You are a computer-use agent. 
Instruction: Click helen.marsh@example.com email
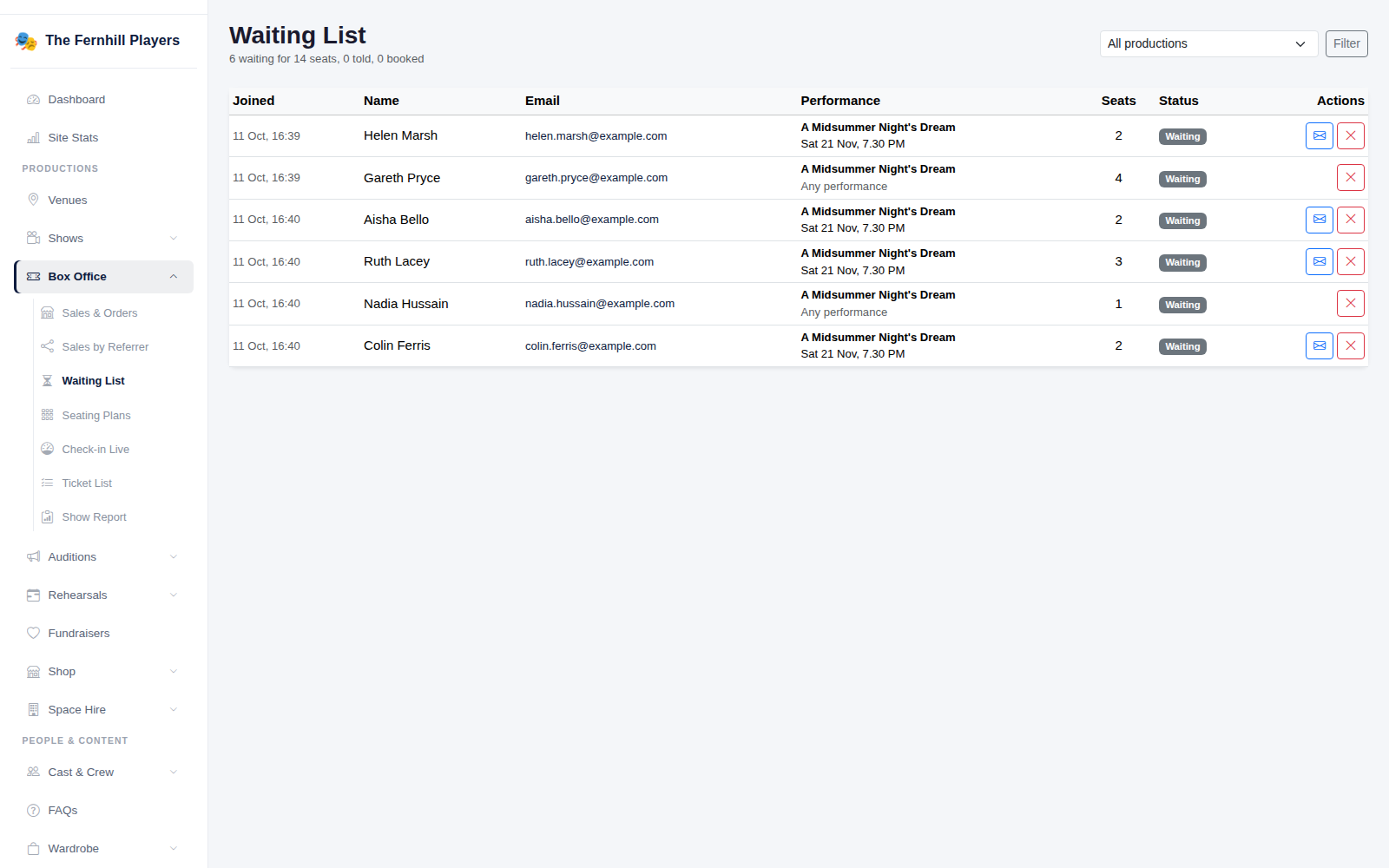pyautogui.click(x=596, y=136)
